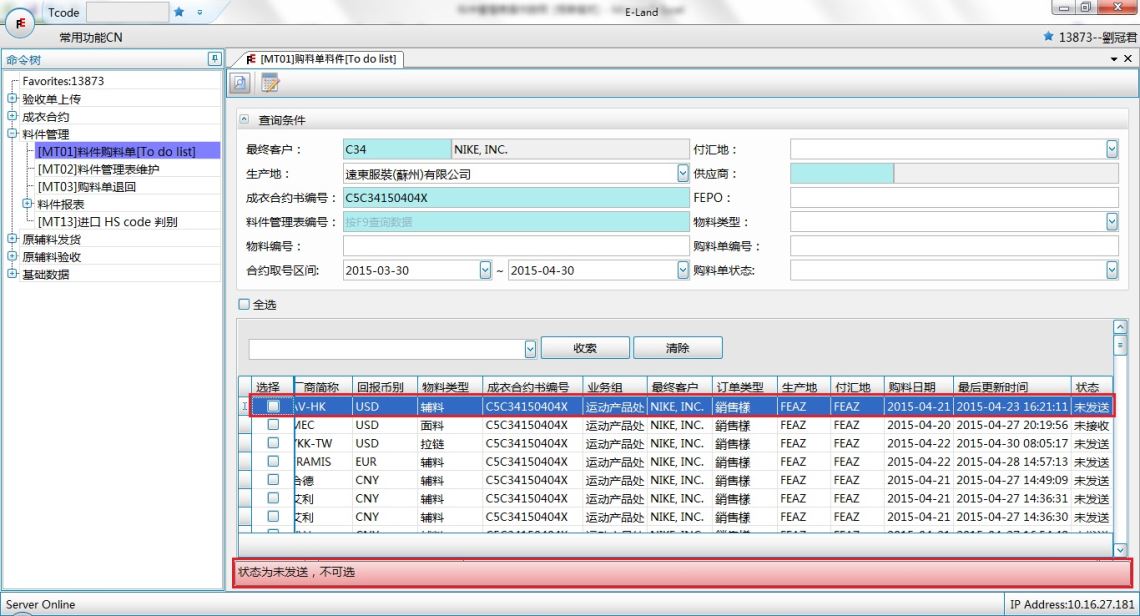Click the results grid vertical scrollbar down arrow
This screenshot has width=1140, height=616.
pos(1119,549)
